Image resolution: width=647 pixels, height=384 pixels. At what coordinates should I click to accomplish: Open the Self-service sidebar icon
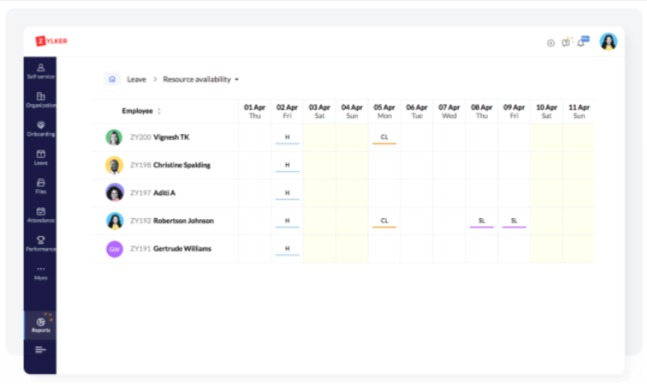(40, 71)
